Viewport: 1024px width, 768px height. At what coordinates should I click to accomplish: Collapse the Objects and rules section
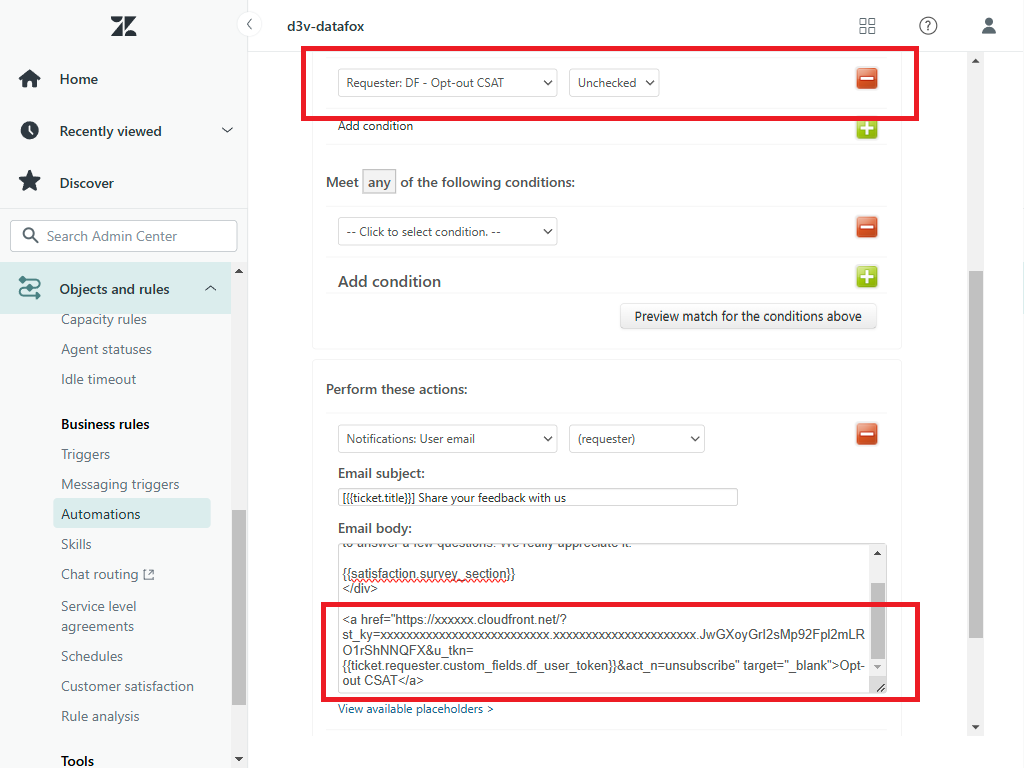click(x=210, y=287)
